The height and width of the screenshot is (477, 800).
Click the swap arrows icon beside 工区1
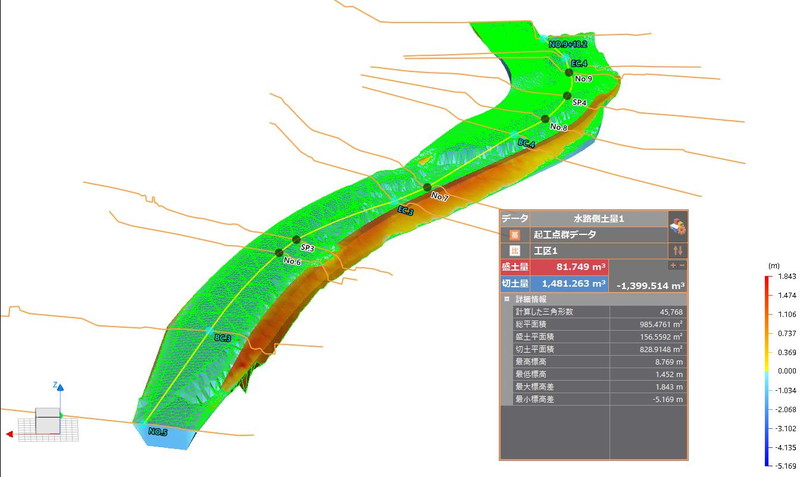tap(678, 249)
